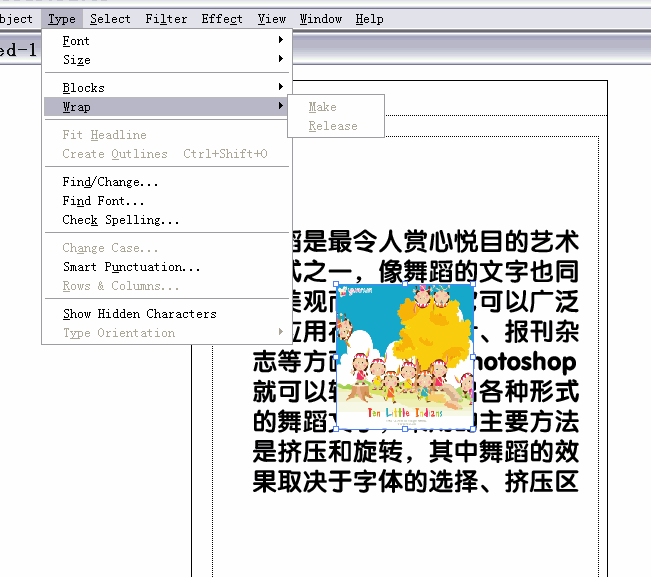Choose Release in the Wrap submenu

coord(336,126)
